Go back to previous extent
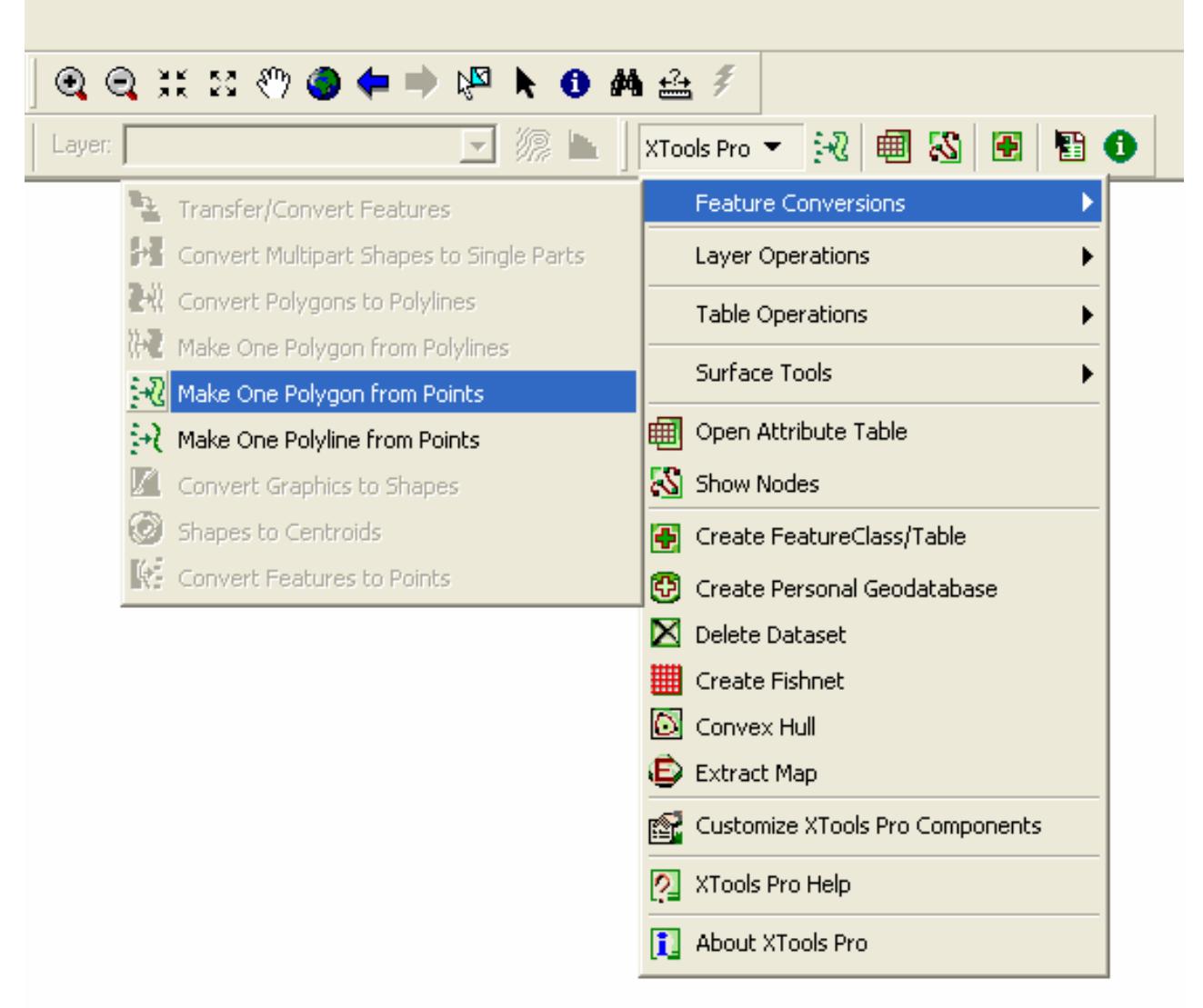Image resolution: width=1203 pixels, height=1008 pixels. [x=373, y=83]
